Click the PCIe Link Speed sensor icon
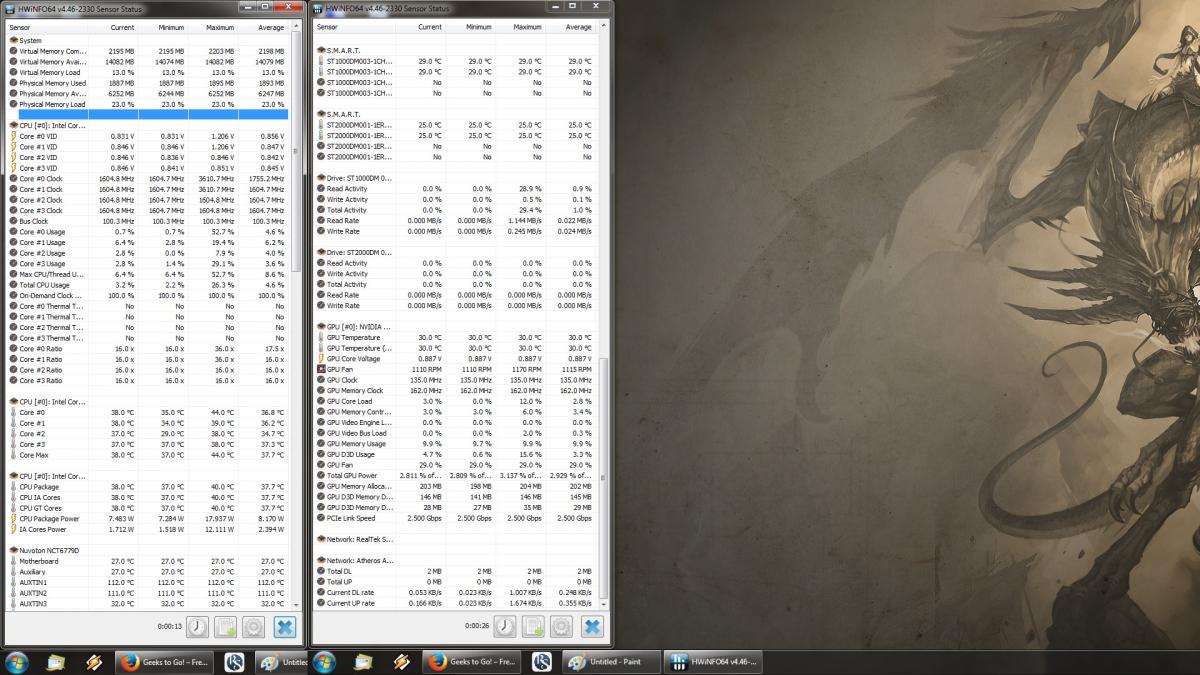This screenshot has height=675, width=1200. pyautogui.click(x=321, y=518)
